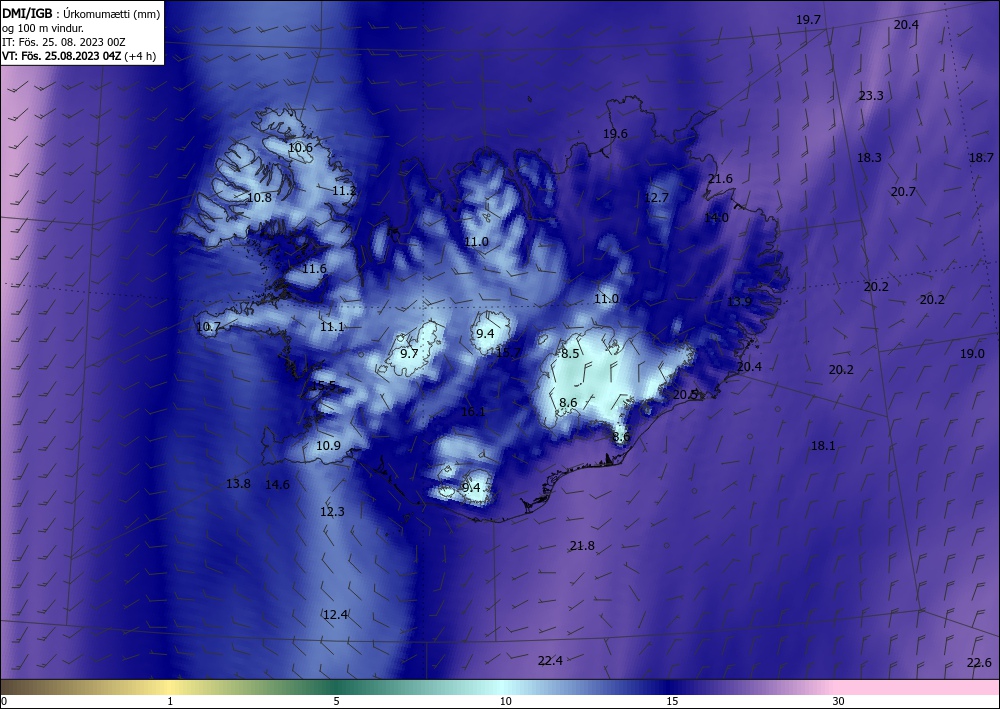1000x709 pixels.
Task: Click the 20.5 value on the coast
Action: [685, 395]
